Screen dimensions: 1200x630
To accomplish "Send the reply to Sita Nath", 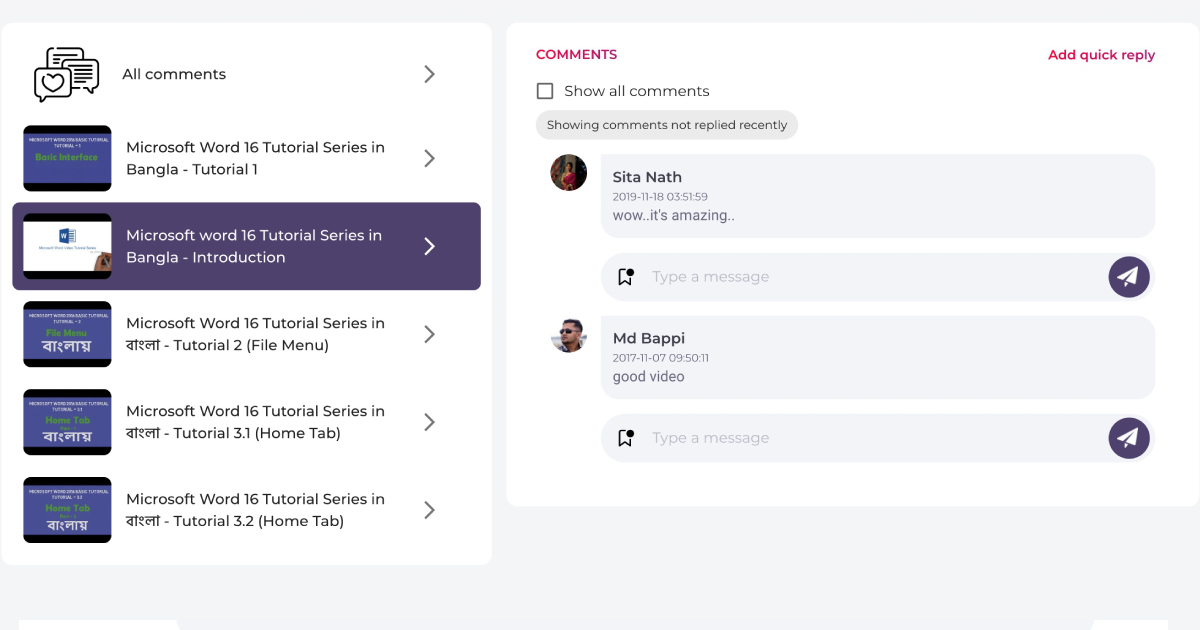I will tap(1129, 277).
